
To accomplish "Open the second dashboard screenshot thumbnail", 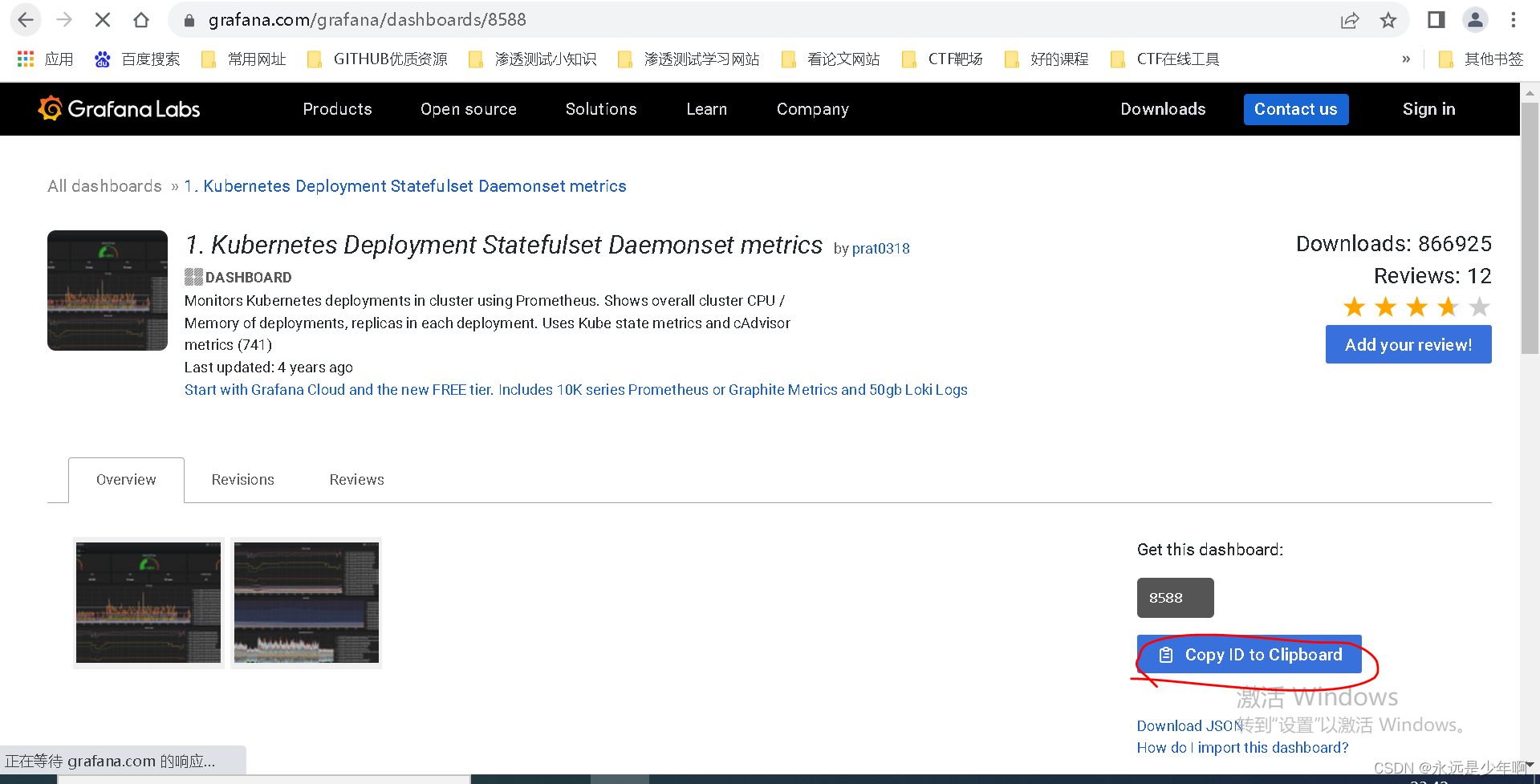I will click(306, 603).
